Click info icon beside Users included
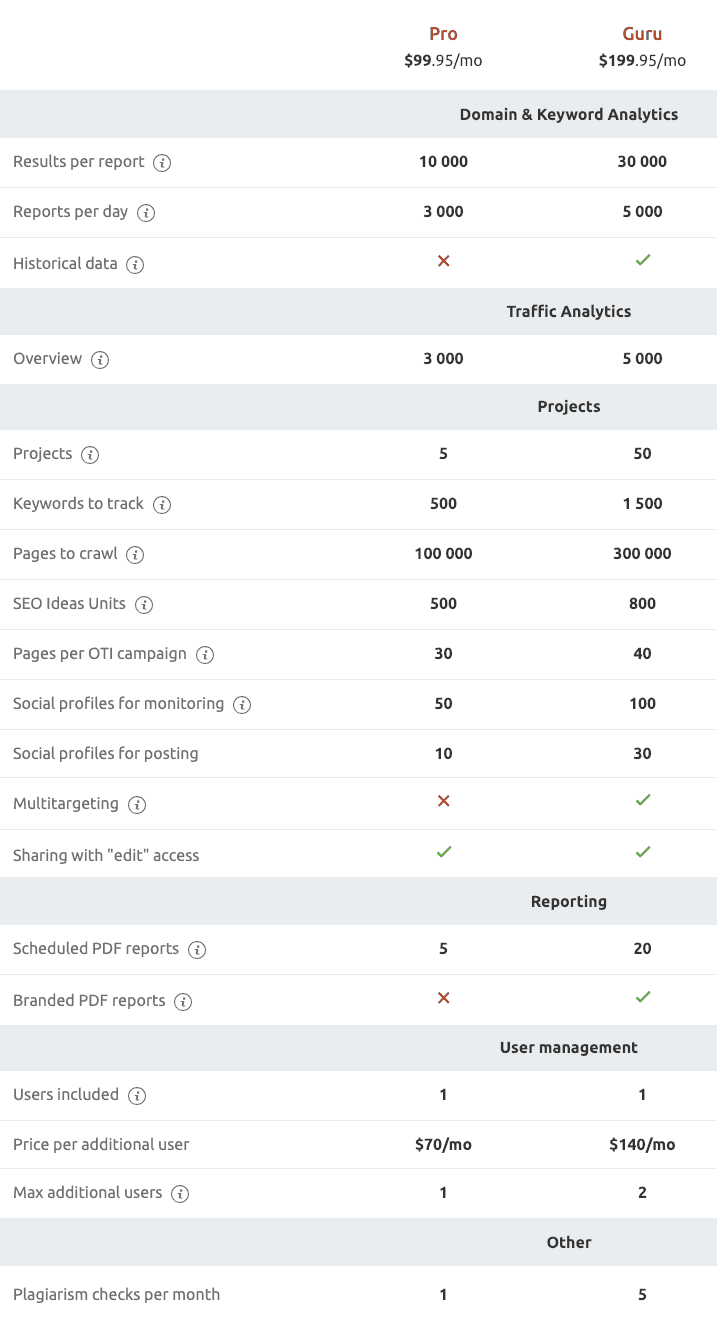The width and height of the screenshot is (717, 1329). point(137,1096)
